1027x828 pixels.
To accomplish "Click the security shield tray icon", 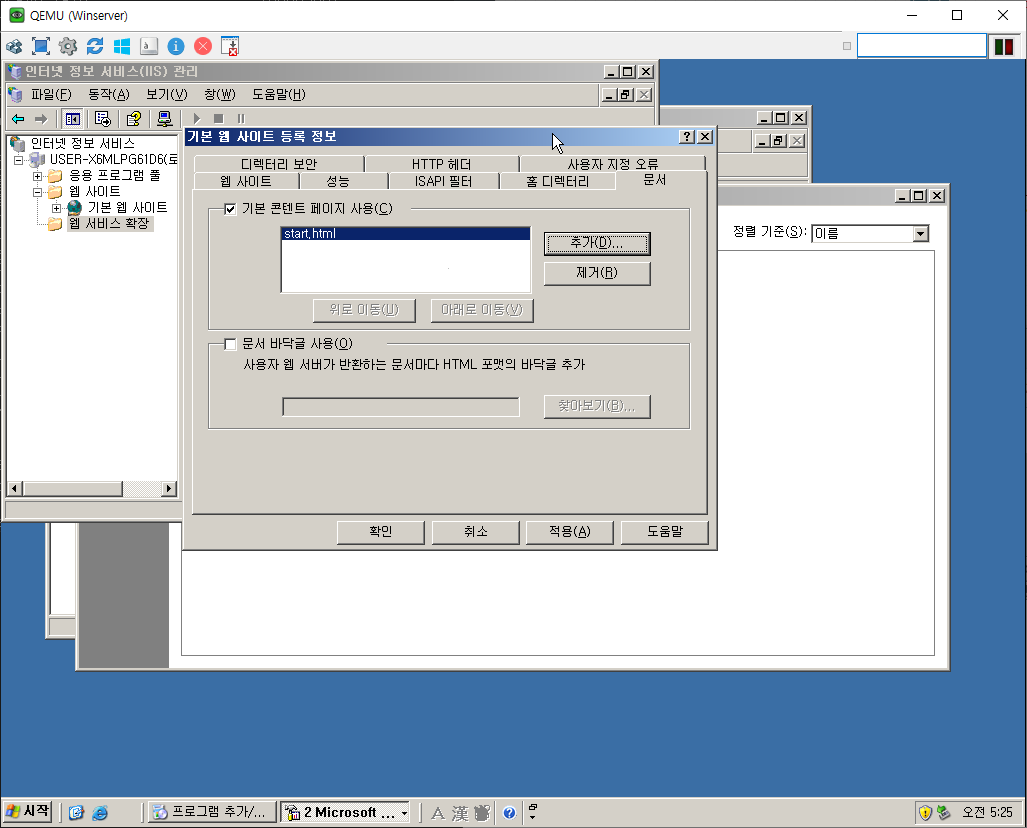I will point(925,813).
